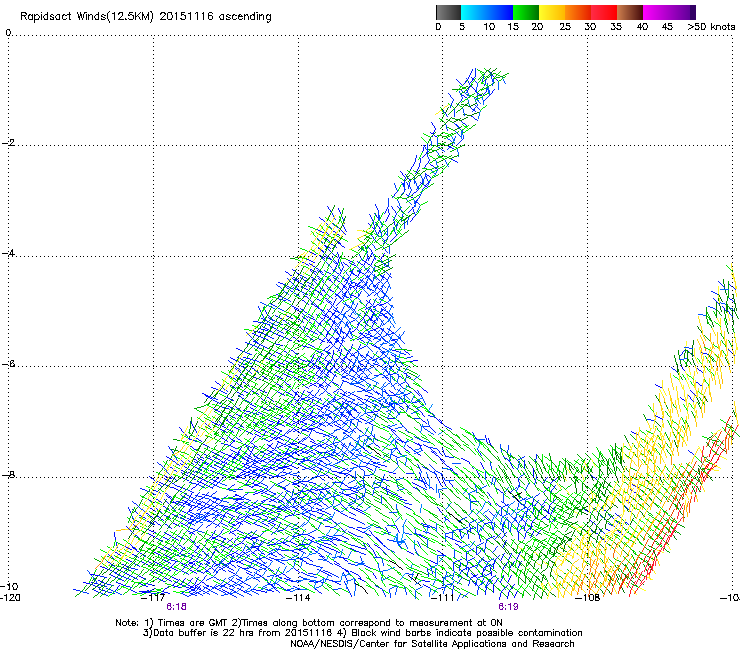Click the latitude axis label '-10'
The width and height of the screenshot is (740, 650).
pos(9,586)
